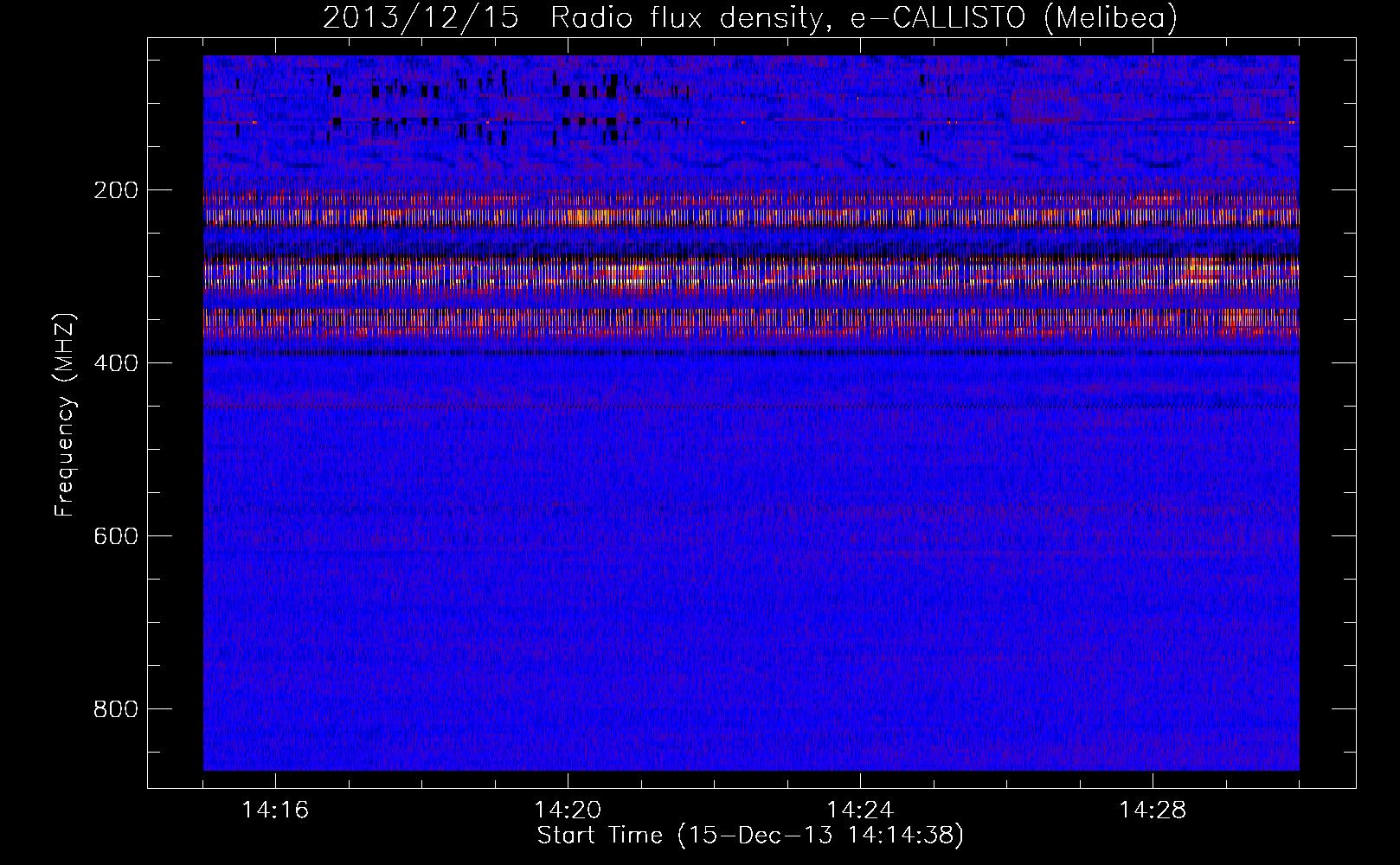Select the '400' frequency axis label
Image resolution: width=1400 pixels, height=865 pixels.
click(116, 363)
